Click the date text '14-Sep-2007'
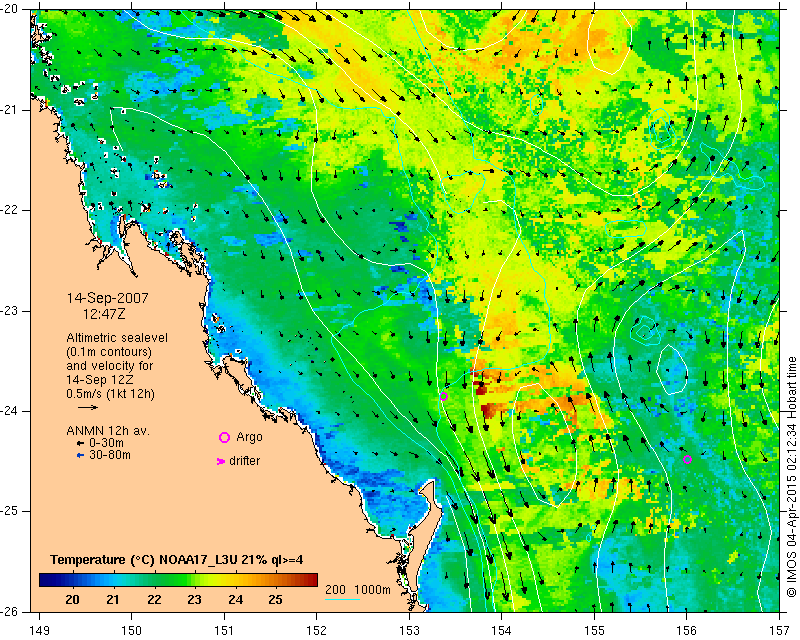The height and width of the screenshot is (640, 800). [x=108, y=298]
